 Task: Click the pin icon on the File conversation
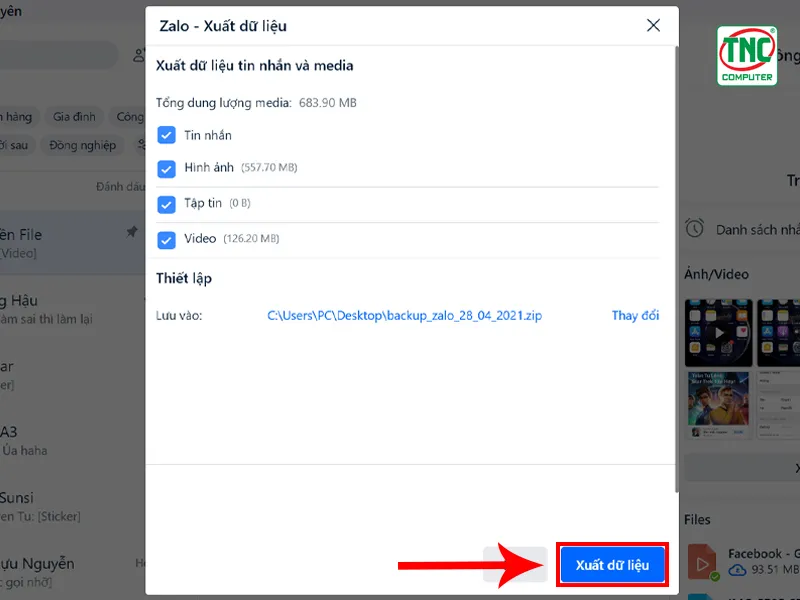(132, 232)
